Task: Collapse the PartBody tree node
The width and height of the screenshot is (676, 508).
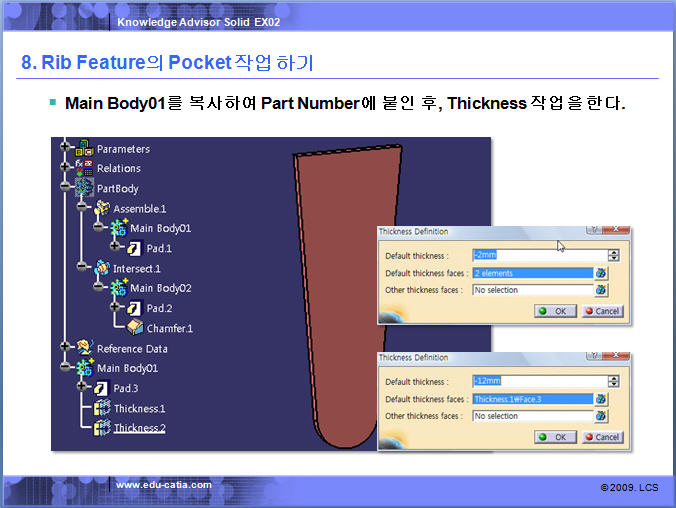Action: [x=67, y=187]
